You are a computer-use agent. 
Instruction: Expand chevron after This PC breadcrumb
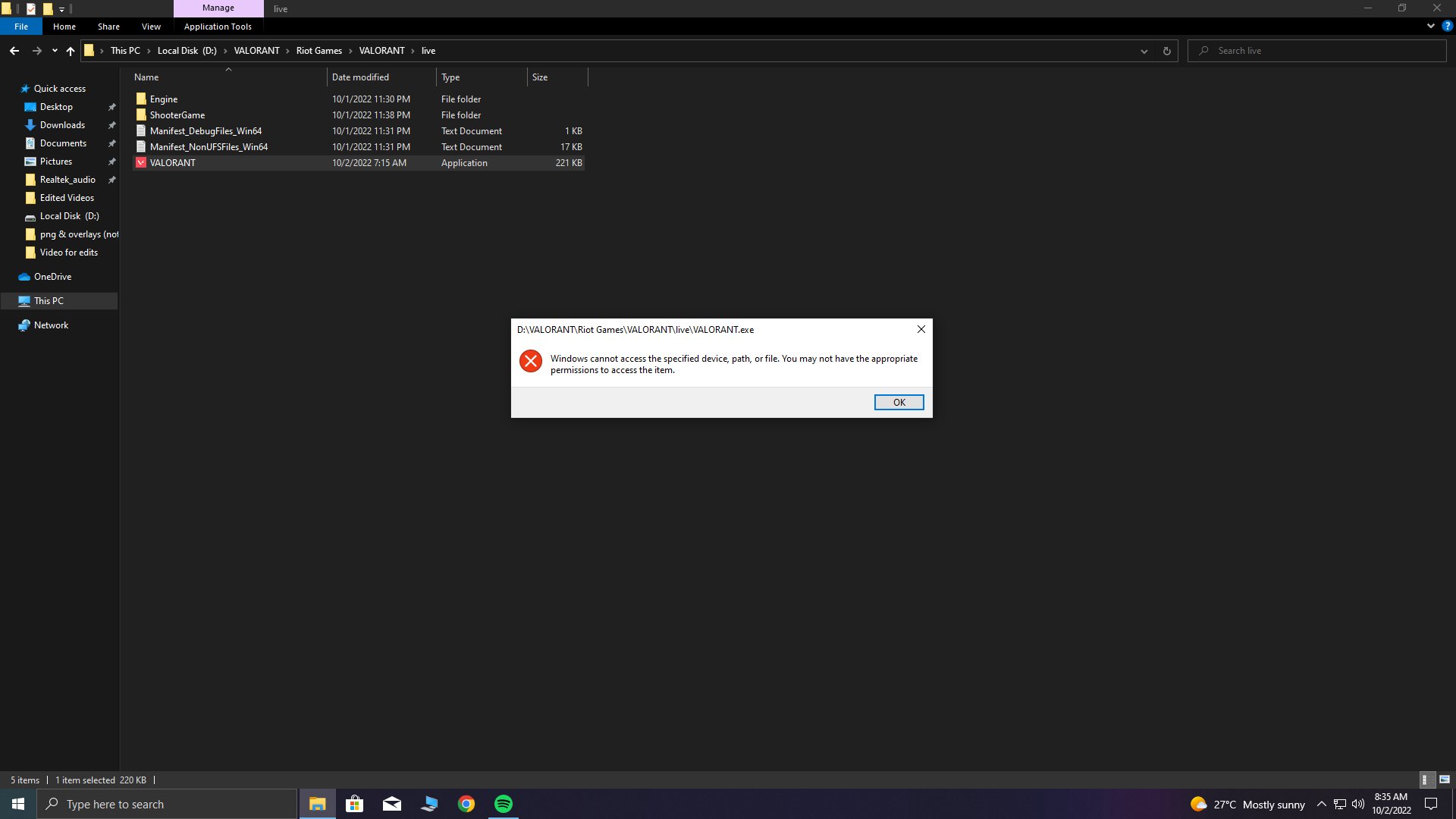pyautogui.click(x=149, y=51)
